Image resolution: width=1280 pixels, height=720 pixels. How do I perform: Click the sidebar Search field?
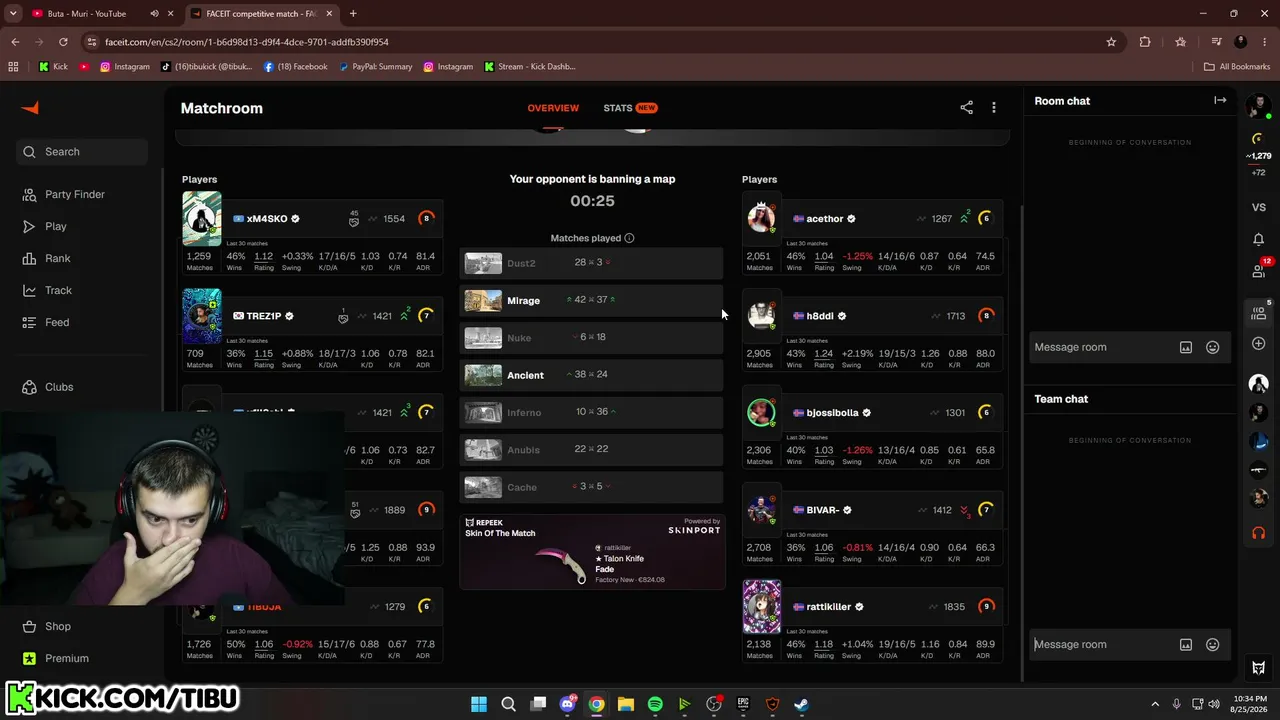tap(83, 152)
